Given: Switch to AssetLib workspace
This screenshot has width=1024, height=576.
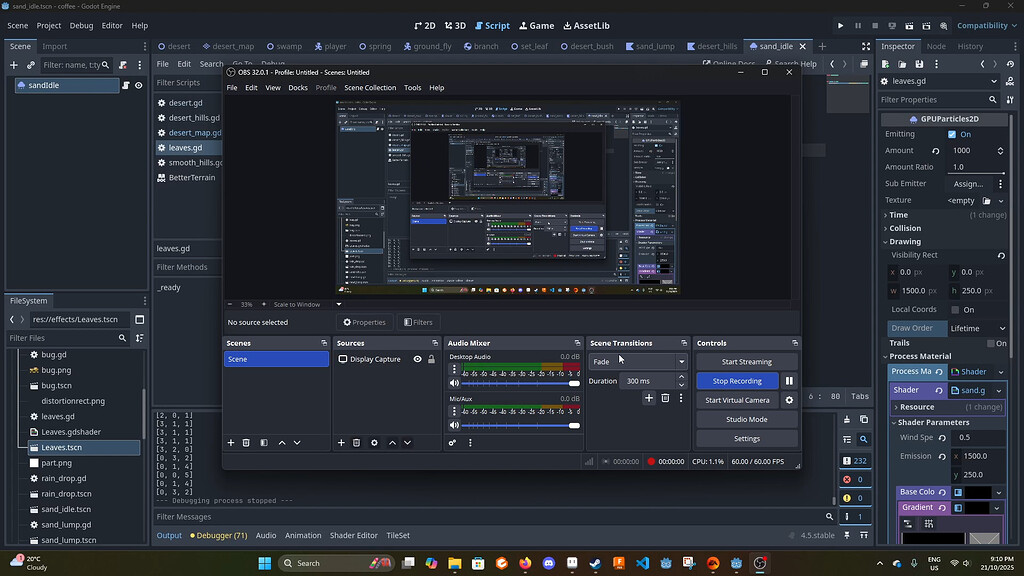Looking at the screenshot, I should (586, 25).
